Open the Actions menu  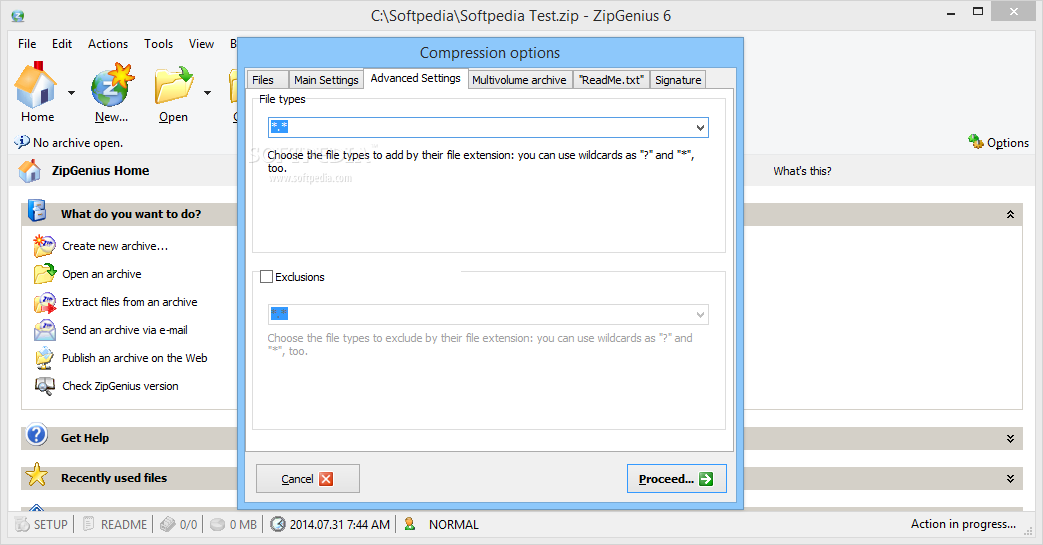108,44
